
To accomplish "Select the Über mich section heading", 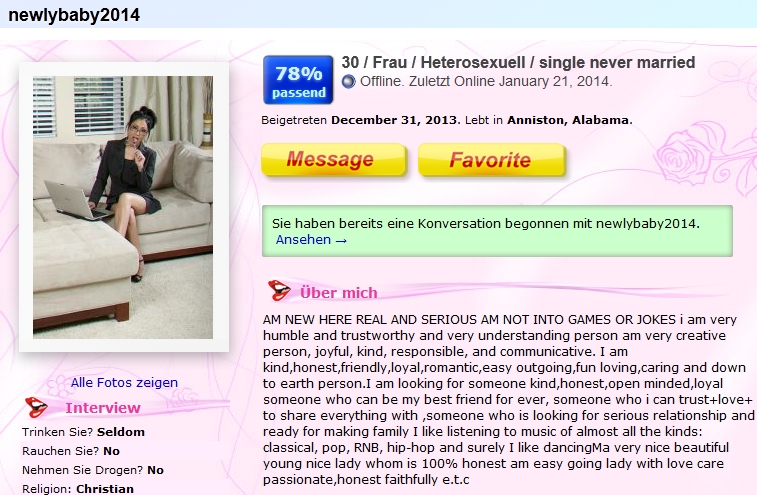I will point(338,293).
